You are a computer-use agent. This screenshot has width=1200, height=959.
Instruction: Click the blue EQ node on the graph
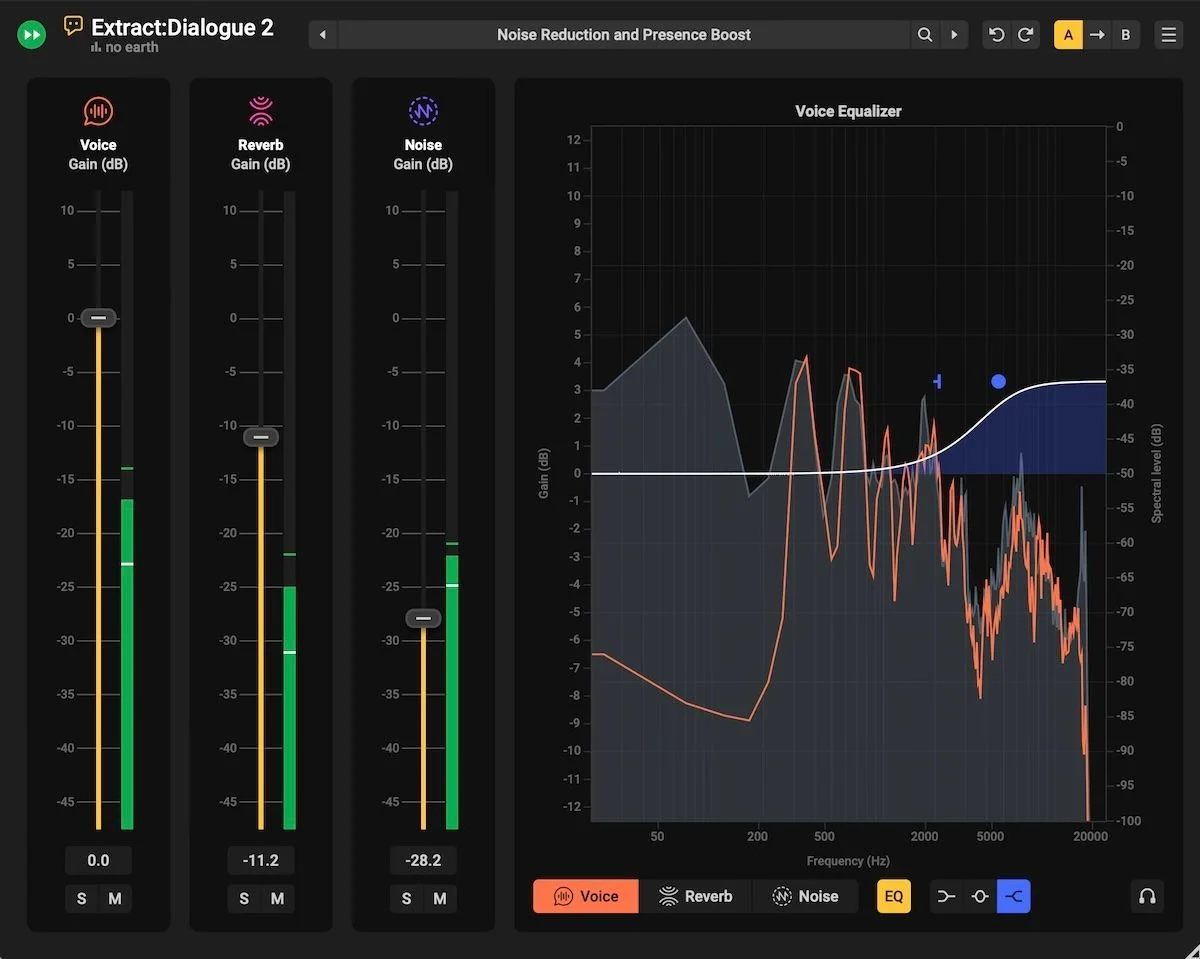click(x=998, y=381)
